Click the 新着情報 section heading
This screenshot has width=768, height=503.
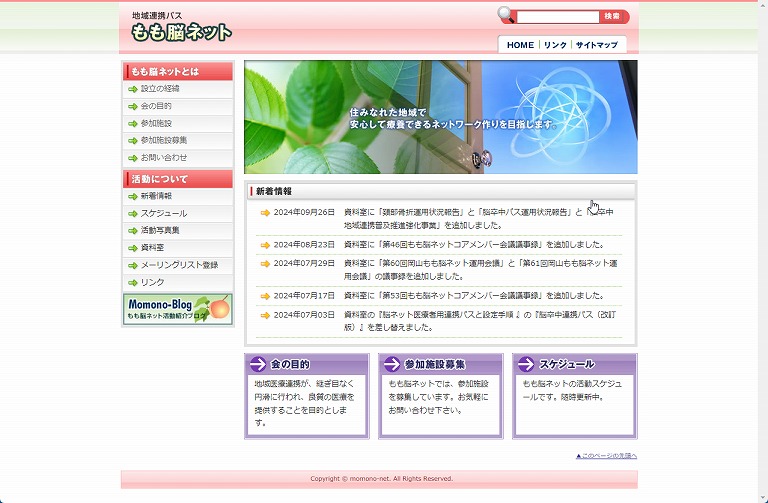[x=274, y=192]
